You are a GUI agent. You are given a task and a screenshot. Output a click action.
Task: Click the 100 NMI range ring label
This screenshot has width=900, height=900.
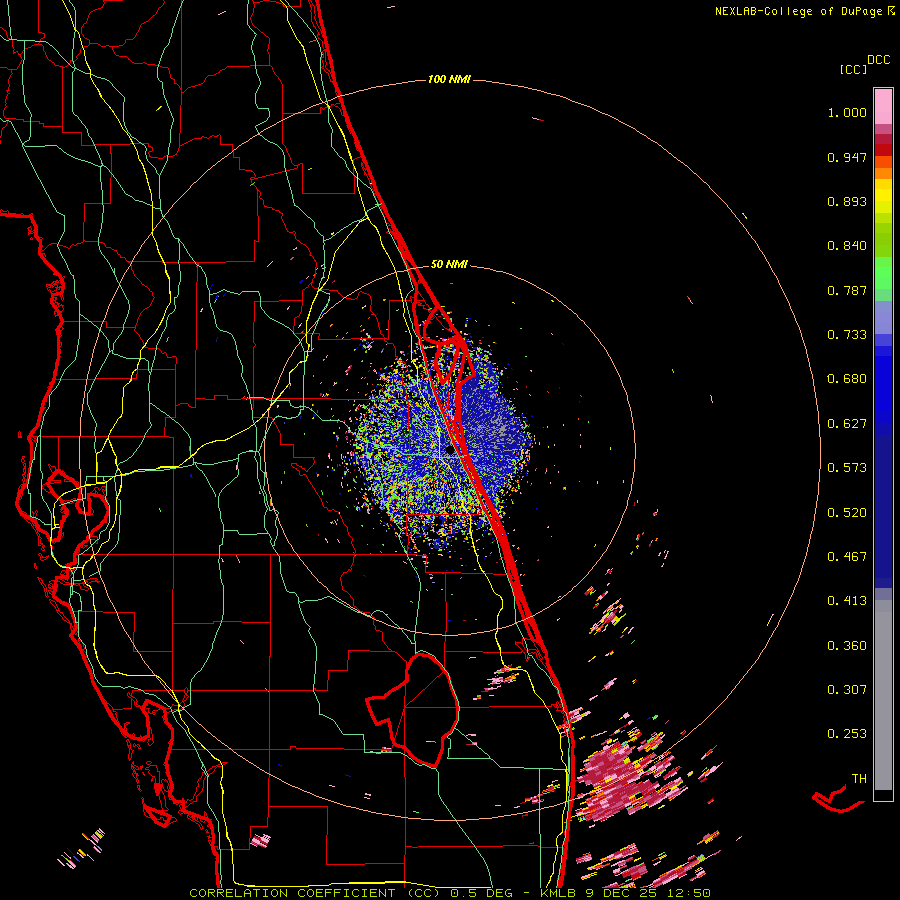pos(449,79)
